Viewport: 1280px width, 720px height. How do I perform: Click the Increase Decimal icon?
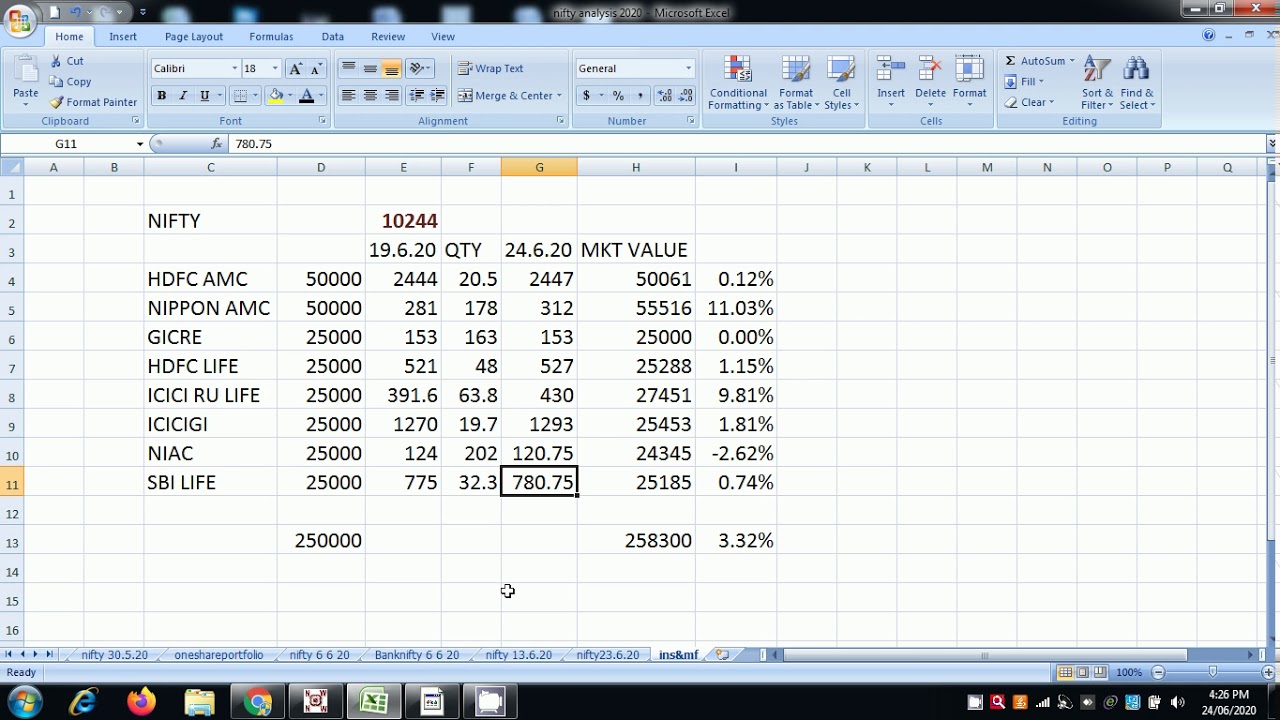(663, 96)
